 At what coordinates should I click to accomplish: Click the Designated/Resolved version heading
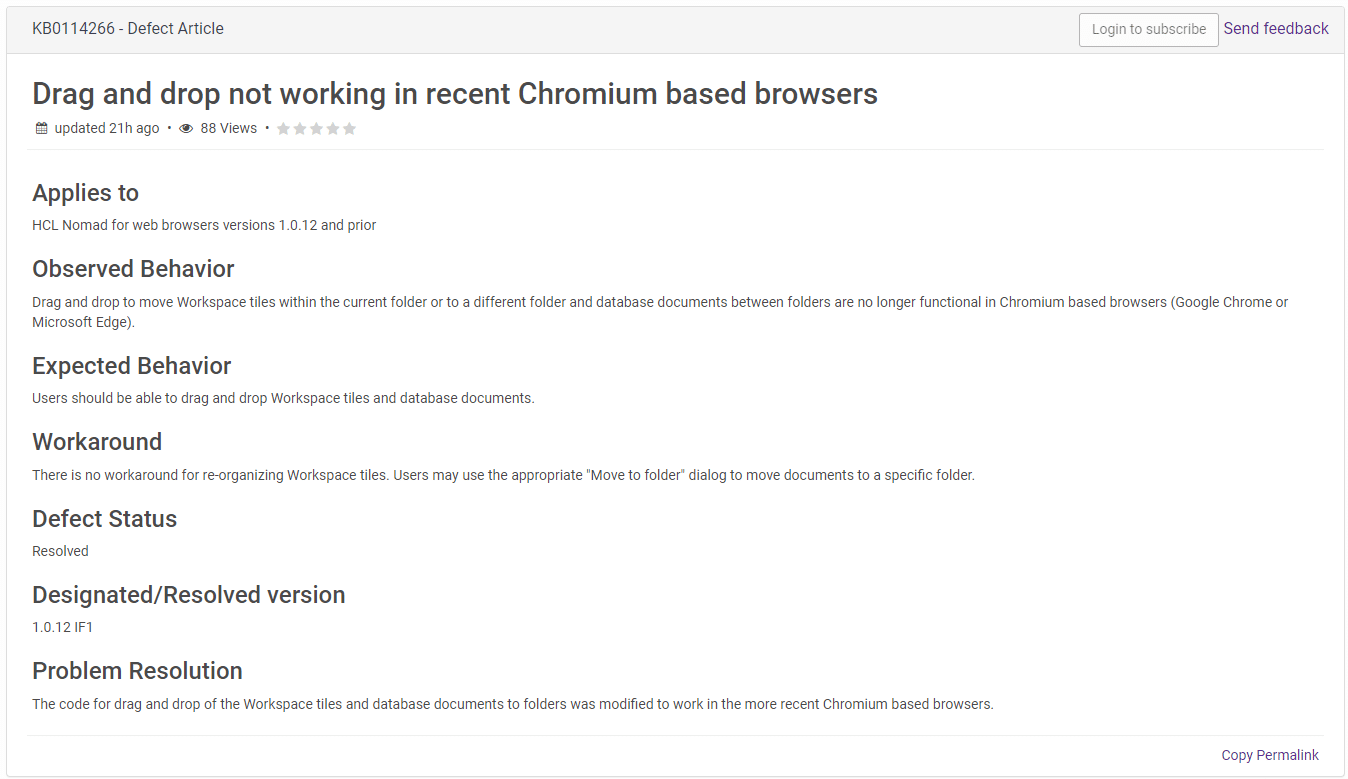pos(188,594)
